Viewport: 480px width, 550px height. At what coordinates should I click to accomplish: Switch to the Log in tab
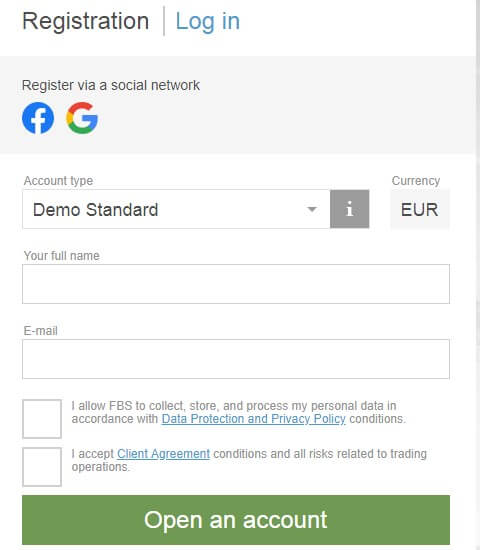[x=208, y=21]
